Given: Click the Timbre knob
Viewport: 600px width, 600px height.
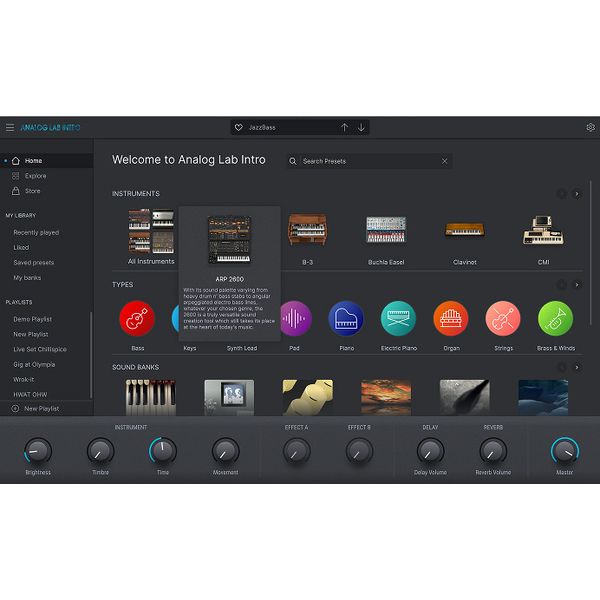Looking at the screenshot, I should click(100, 451).
